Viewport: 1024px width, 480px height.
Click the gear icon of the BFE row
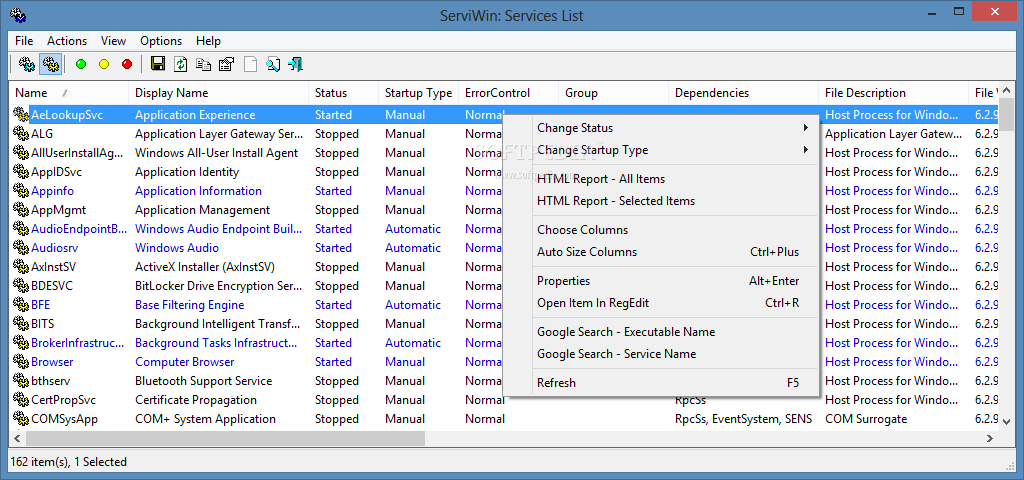click(21, 304)
